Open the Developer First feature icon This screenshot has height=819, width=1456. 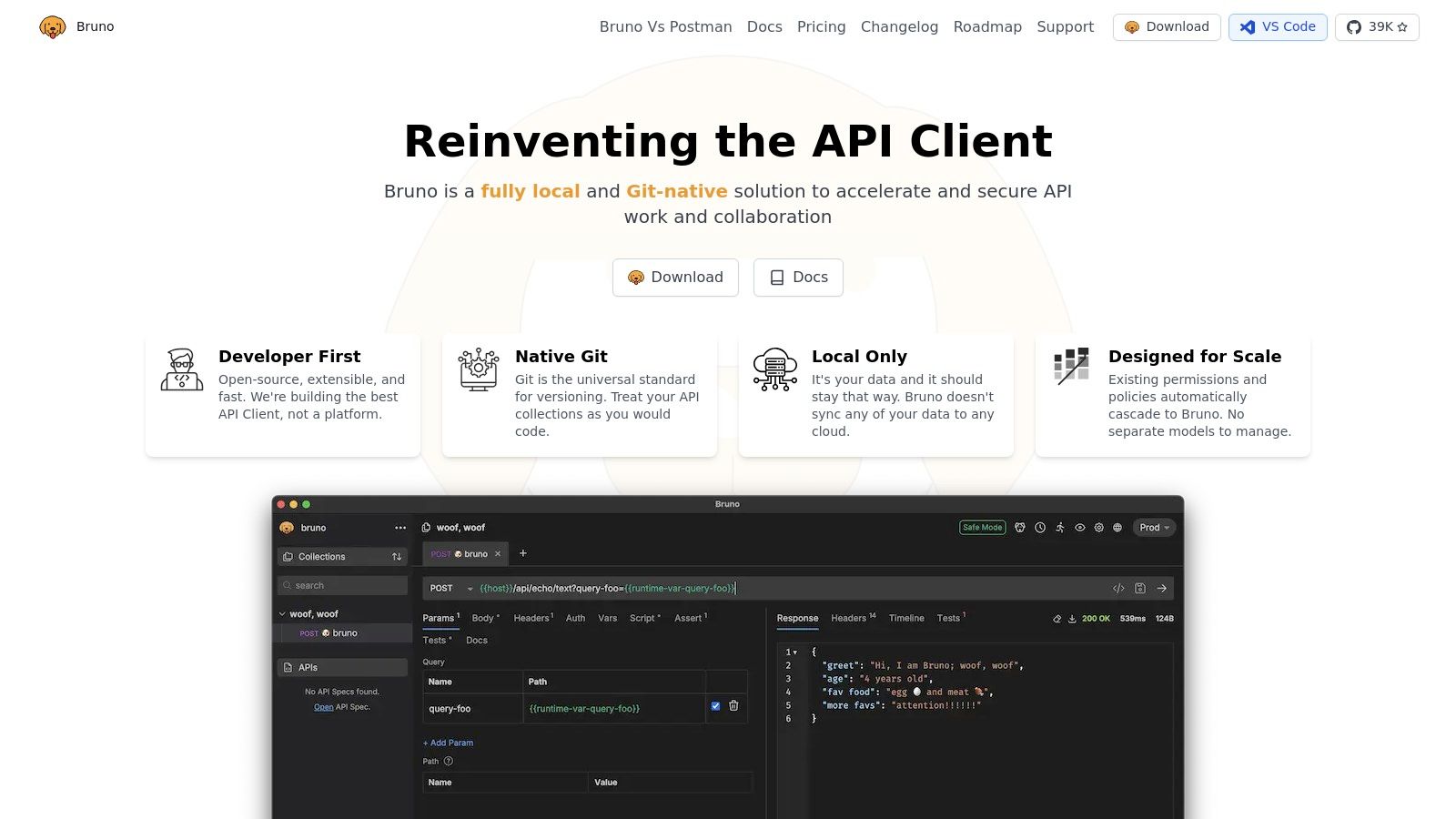coord(182,369)
